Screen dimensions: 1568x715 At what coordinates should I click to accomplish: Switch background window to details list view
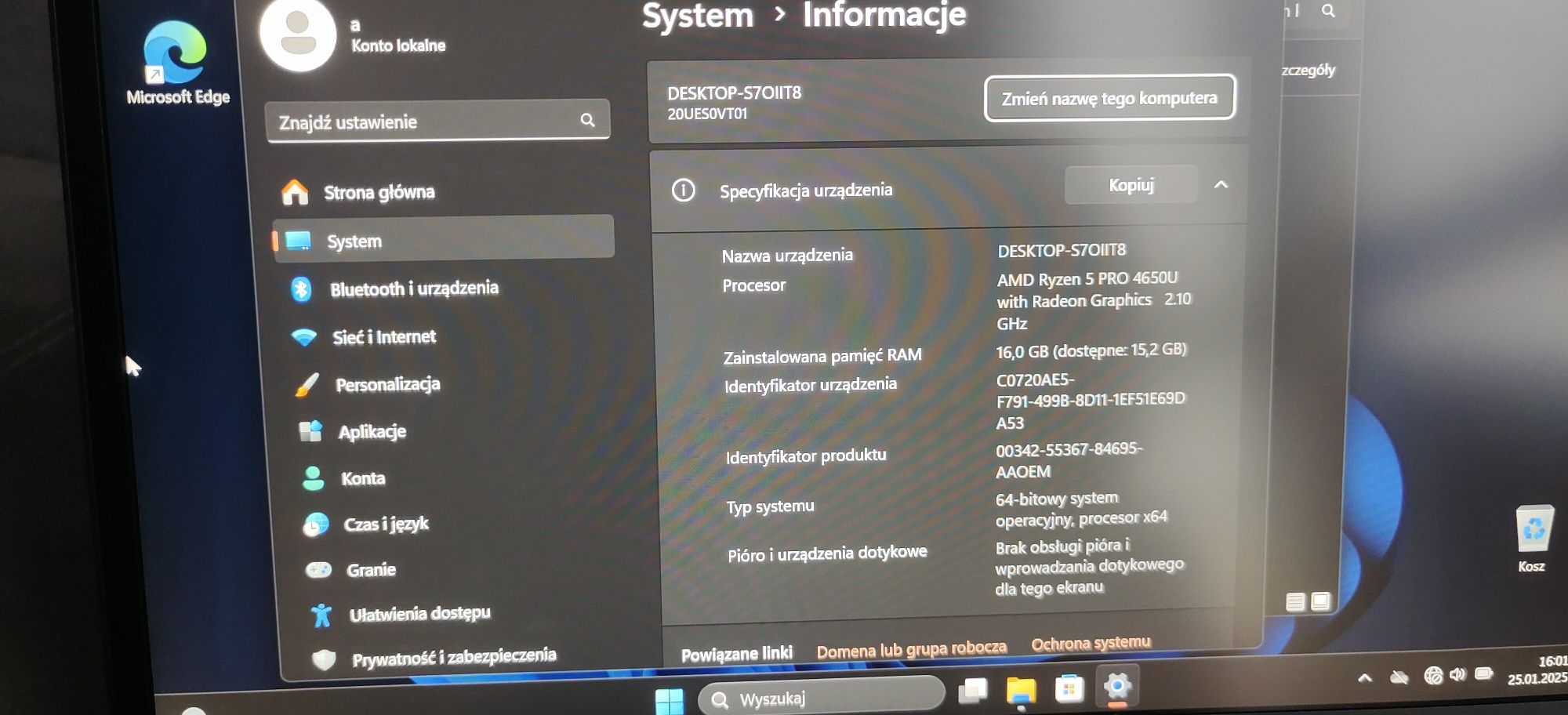pos(1295,601)
